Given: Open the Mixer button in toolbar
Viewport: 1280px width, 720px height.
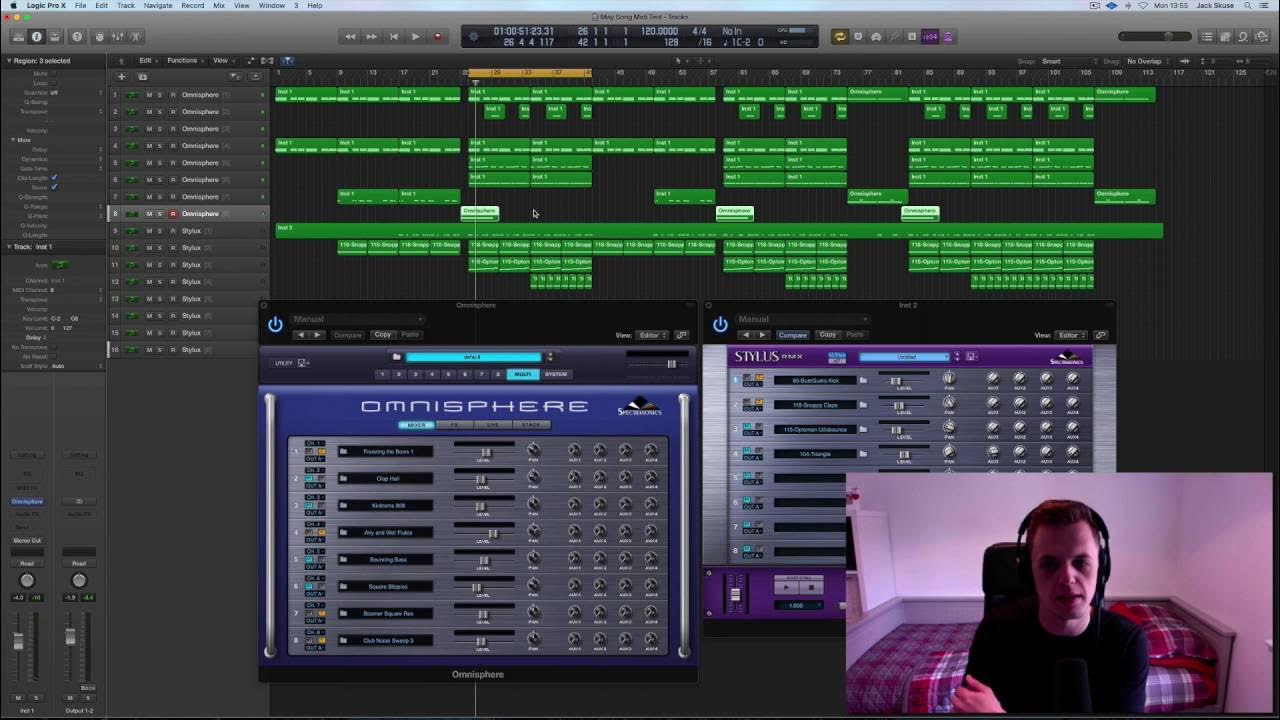Looking at the screenshot, I should coord(117,37).
